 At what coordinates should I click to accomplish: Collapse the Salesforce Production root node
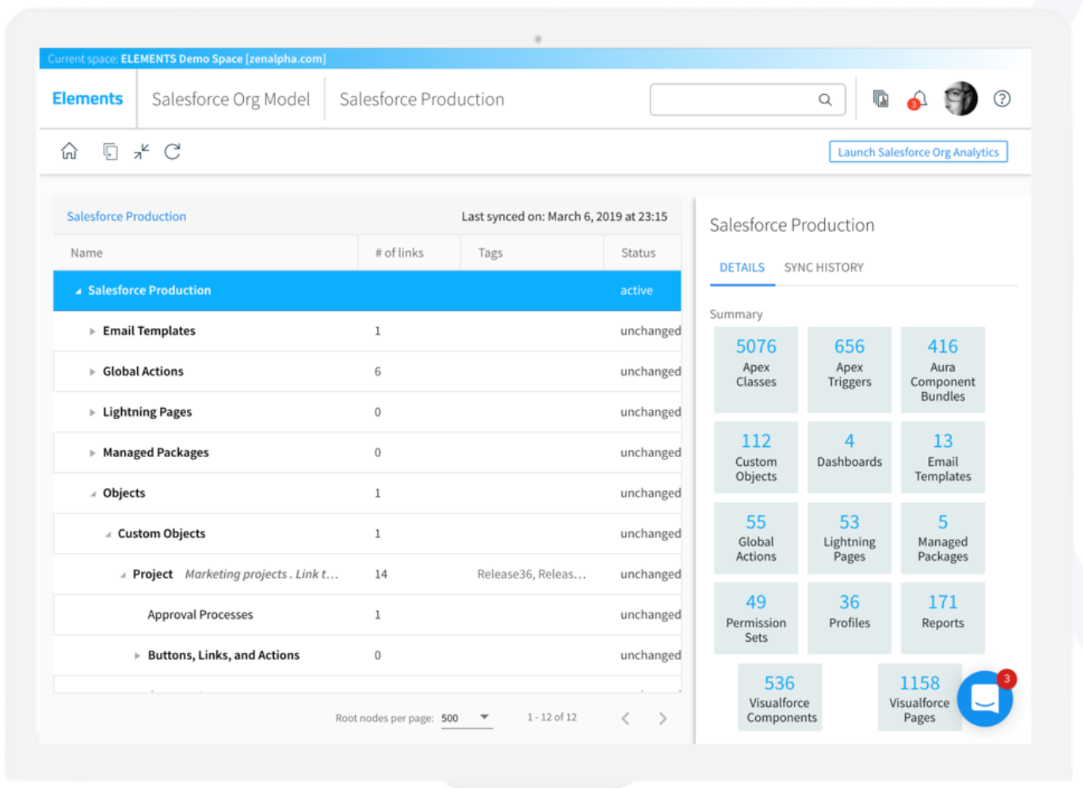(78, 291)
